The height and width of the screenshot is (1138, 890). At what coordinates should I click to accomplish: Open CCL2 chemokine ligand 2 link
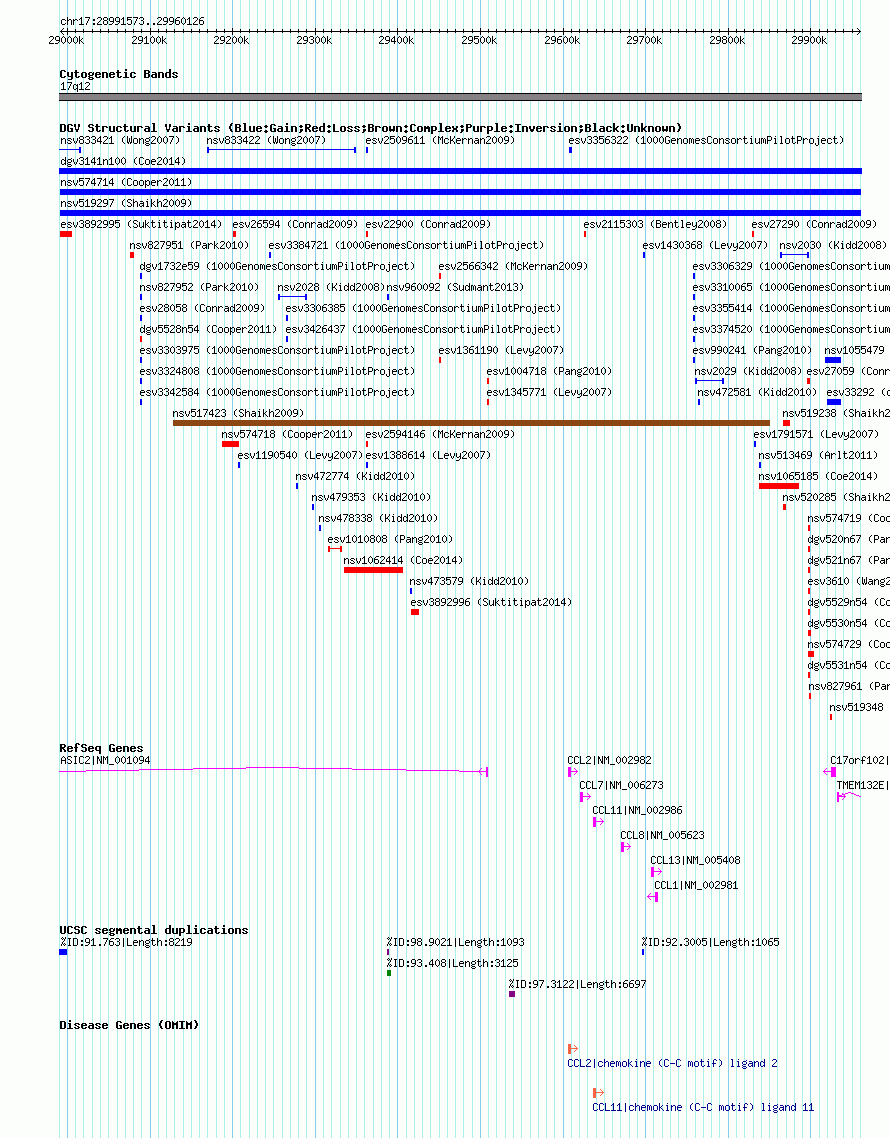click(672, 1063)
